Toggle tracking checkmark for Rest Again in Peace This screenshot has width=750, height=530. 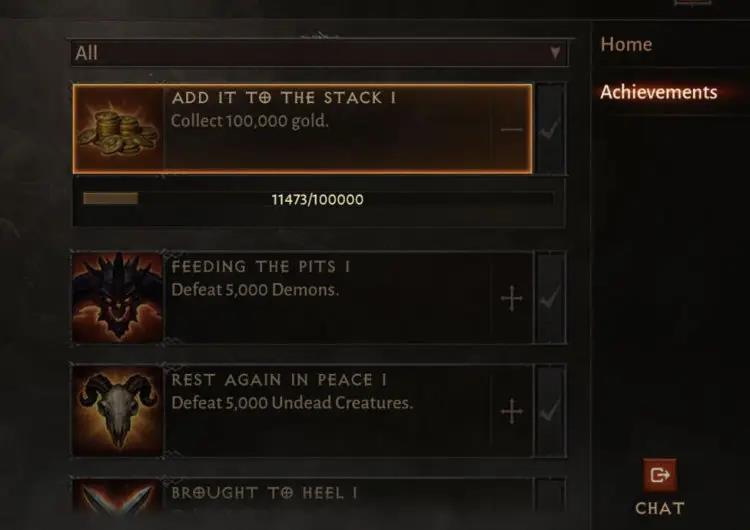[551, 411]
